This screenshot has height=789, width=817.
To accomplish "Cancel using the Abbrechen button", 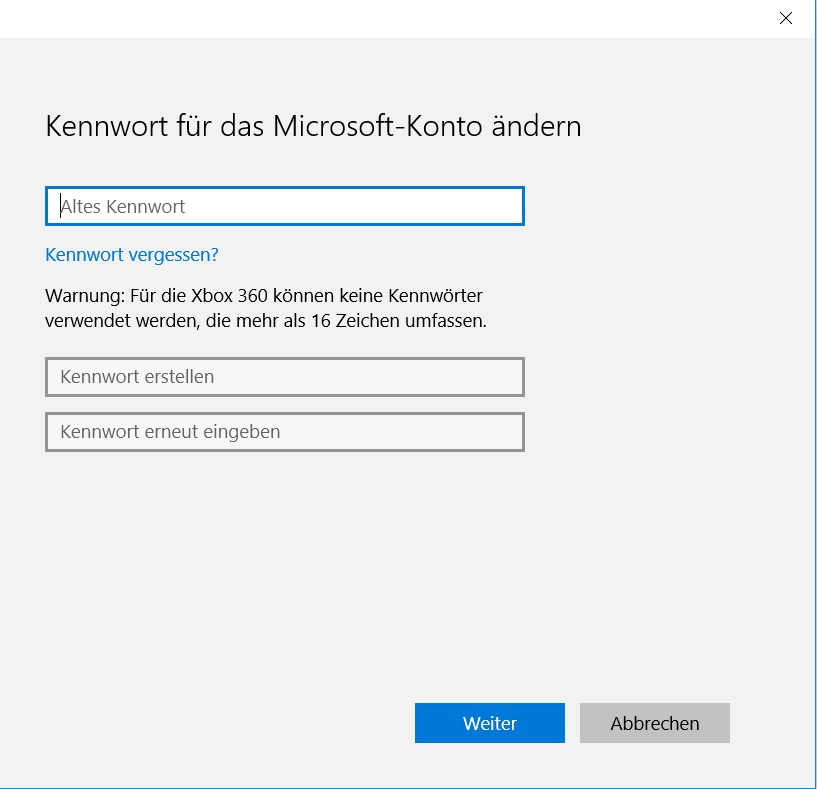I will [x=654, y=723].
